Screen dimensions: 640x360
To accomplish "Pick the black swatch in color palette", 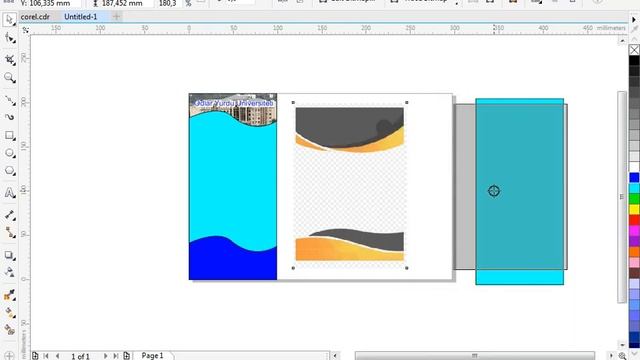I will [x=634, y=60].
